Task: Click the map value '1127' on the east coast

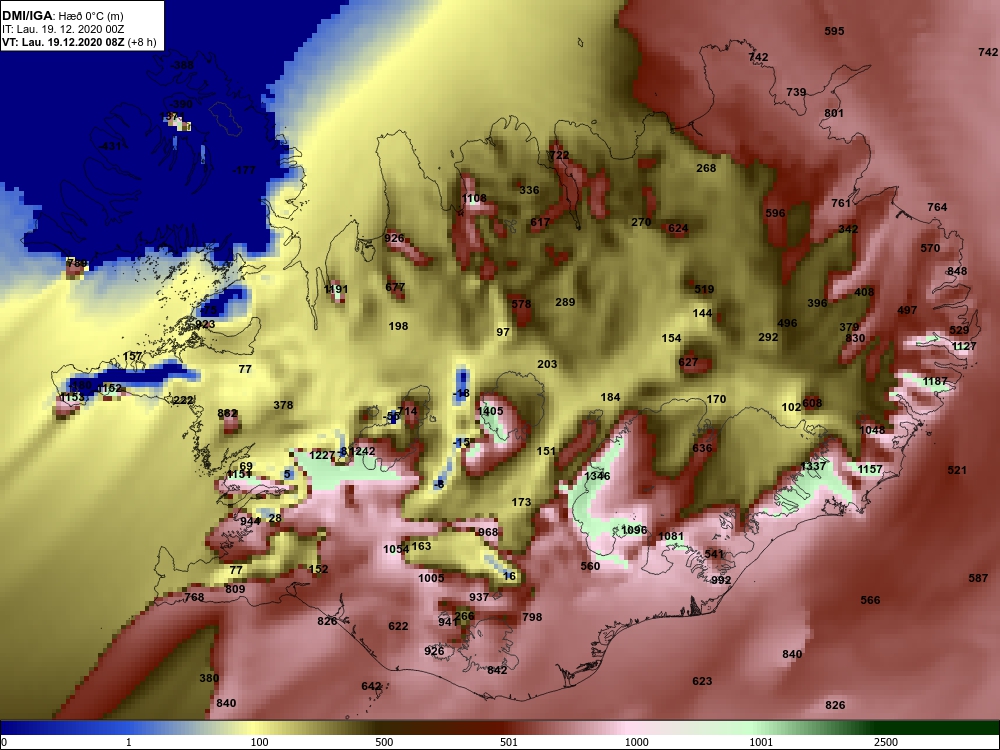Action: click(x=964, y=346)
